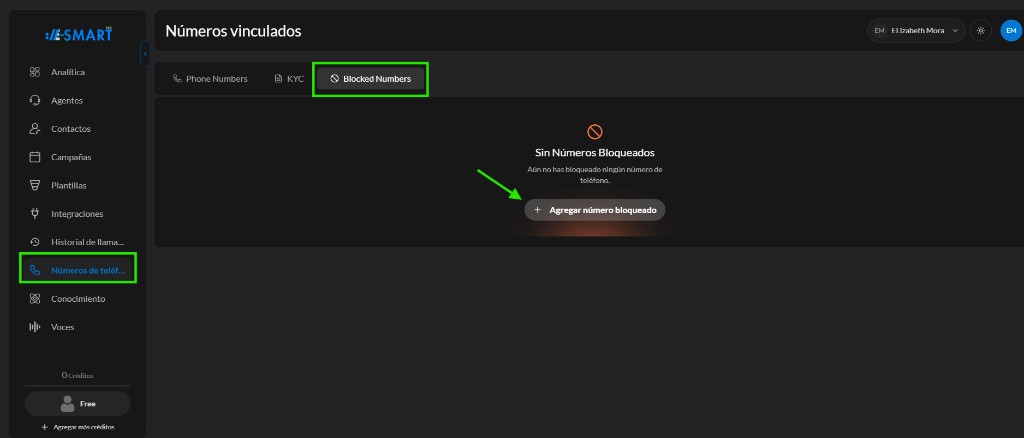This screenshot has width=1024, height=438.
Task: Open Conocimiento atom icon
Action: 35,299
